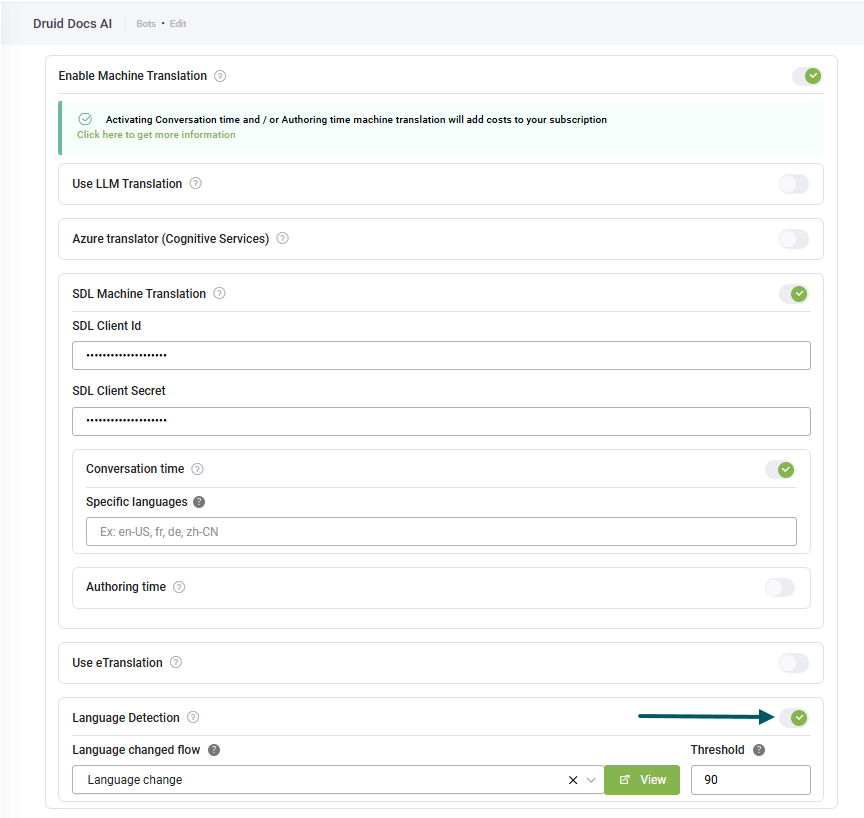This screenshot has width=864, height=818.
Task: Click help icon next to Enable Machine Translation
Action: 220,76
